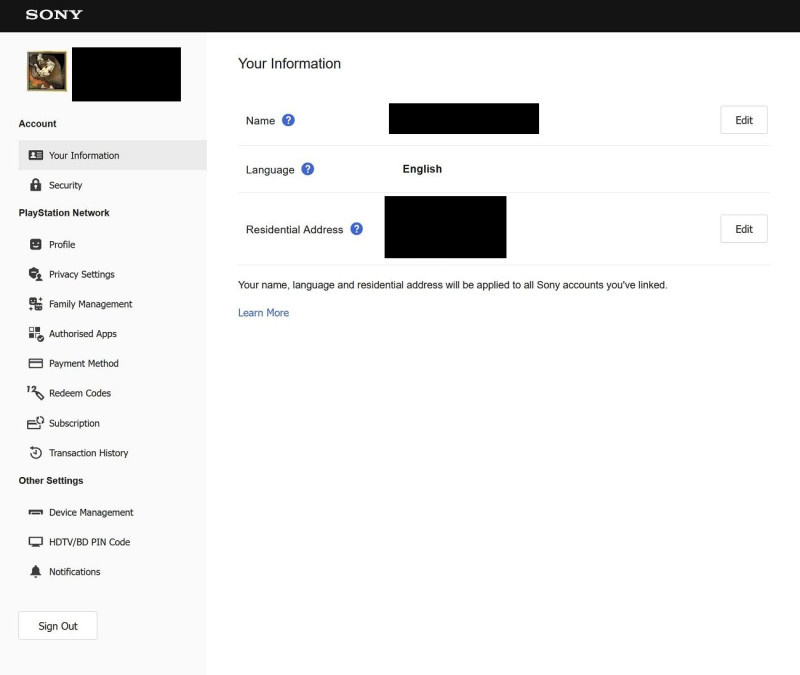Click the Transaction History clock icon
Screen dimensions: 800x675
click(x=36, y=453)
